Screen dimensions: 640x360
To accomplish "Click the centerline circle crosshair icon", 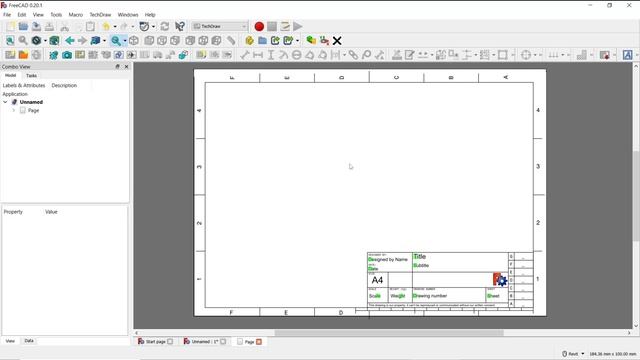I will (526, 55).
